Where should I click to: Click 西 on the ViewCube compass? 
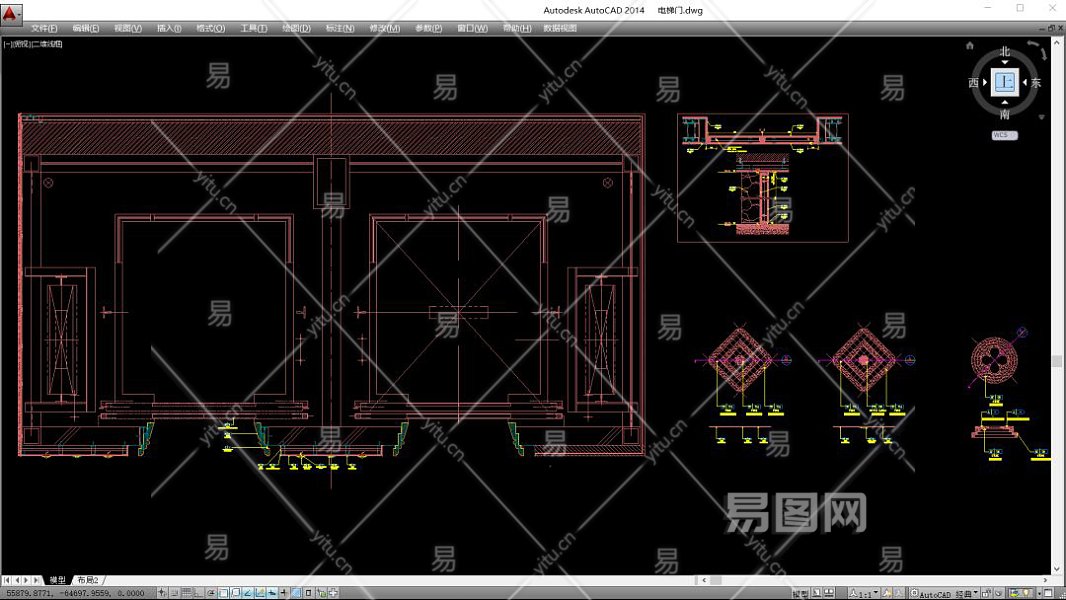pyautogui.click(x=973, y=82)
